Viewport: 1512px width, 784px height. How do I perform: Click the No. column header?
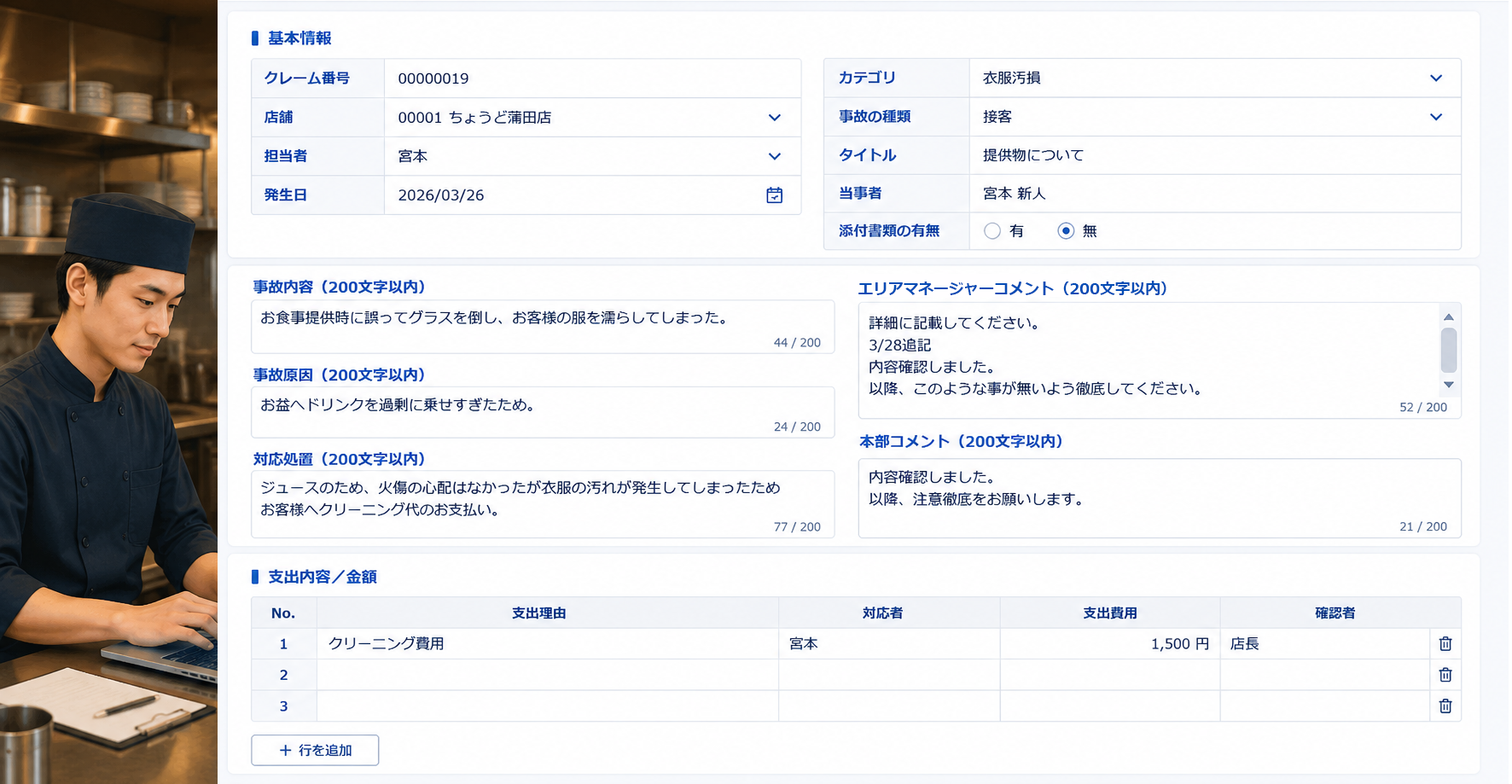point(283,613)
